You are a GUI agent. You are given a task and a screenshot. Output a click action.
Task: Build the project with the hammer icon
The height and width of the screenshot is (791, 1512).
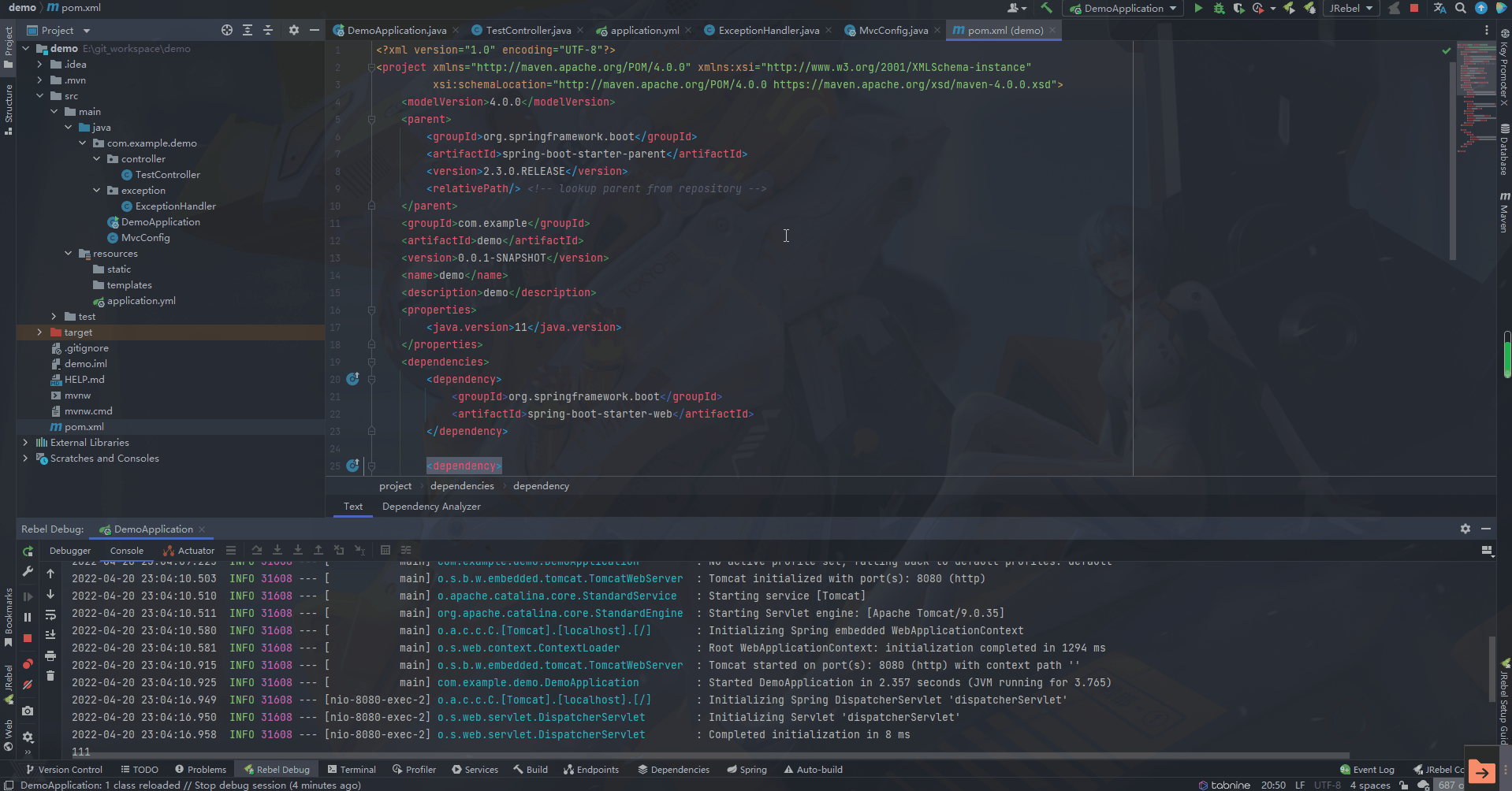1046,8
